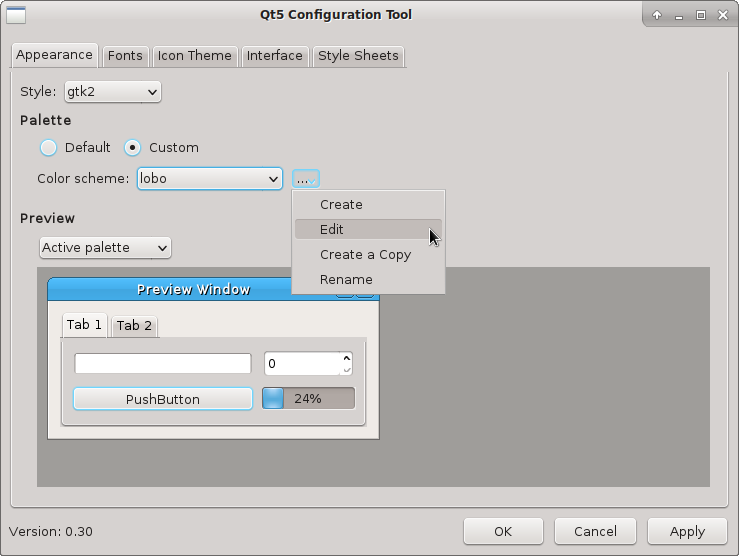The width and height of the screenshot is (739, 556).
Task: Open the window menu icon in title bar
Action: point(16,15)
